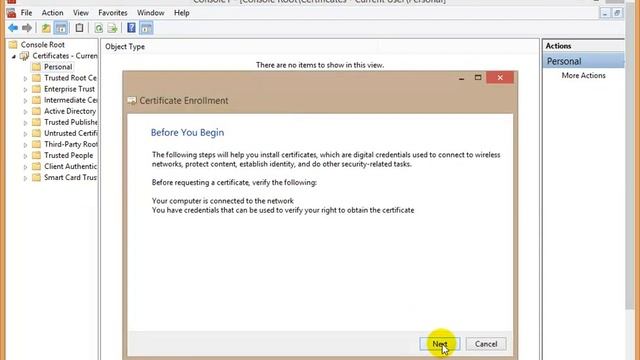The image size is (640, 360).
Task: Expand the Smart Card Trus node arrow
Action: pyautogui.click(x=25, y=178)
